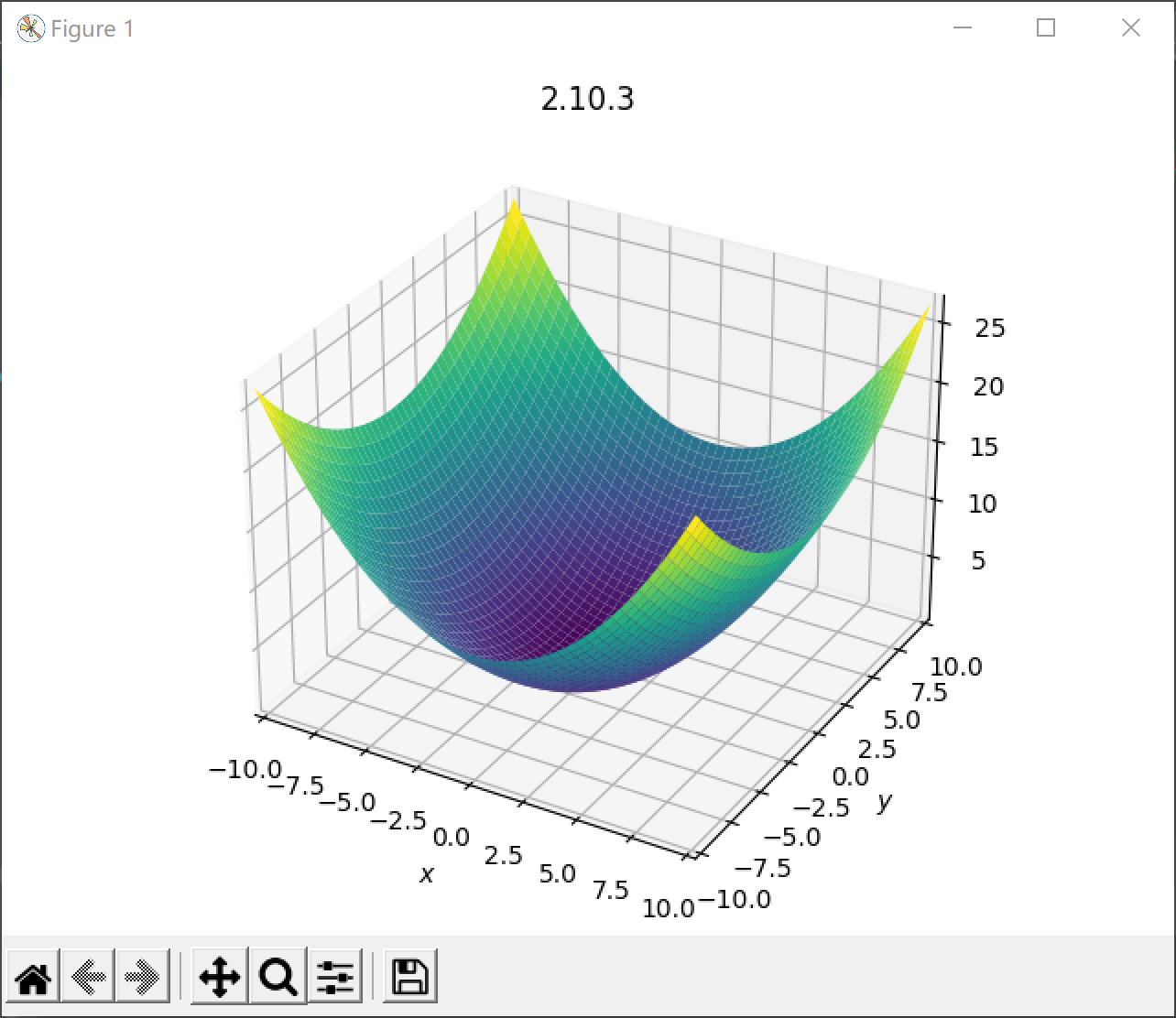The width and height of the screenshot is (1176, 1018).
Task: Click the x-axis tick label 0.0
Action: tap(451, 838)
